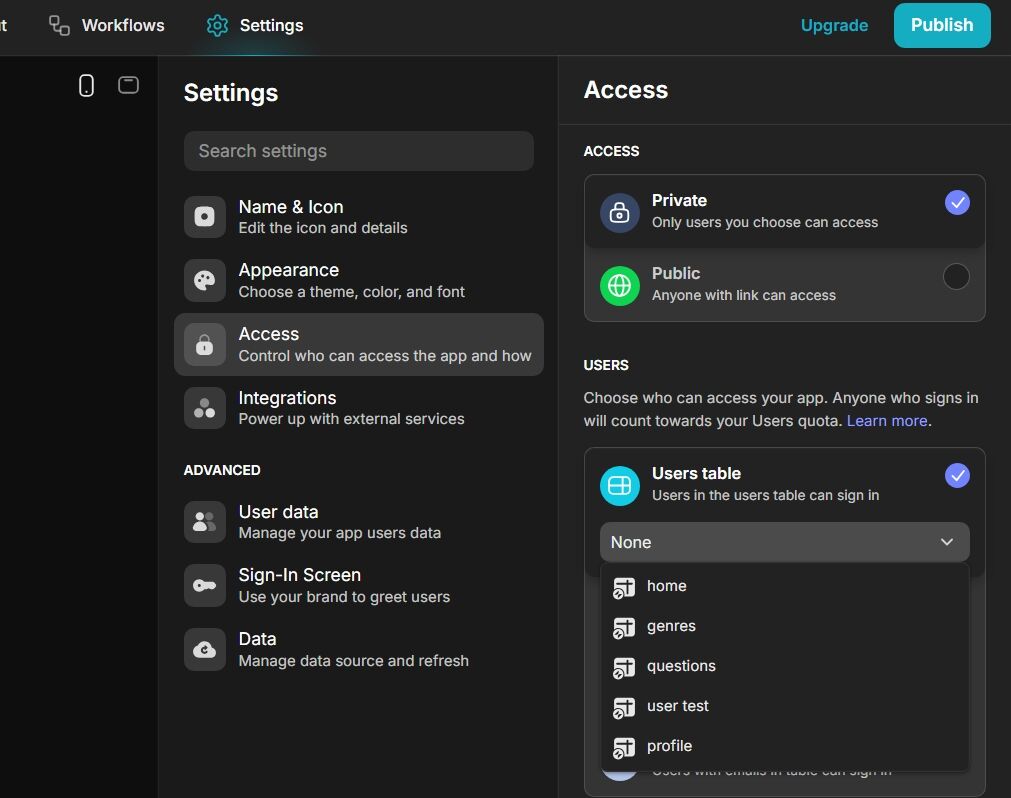Click the table icon beside home
Image resolution: width=1011 pixels, height=798 pixels.
tap(623, 587)
